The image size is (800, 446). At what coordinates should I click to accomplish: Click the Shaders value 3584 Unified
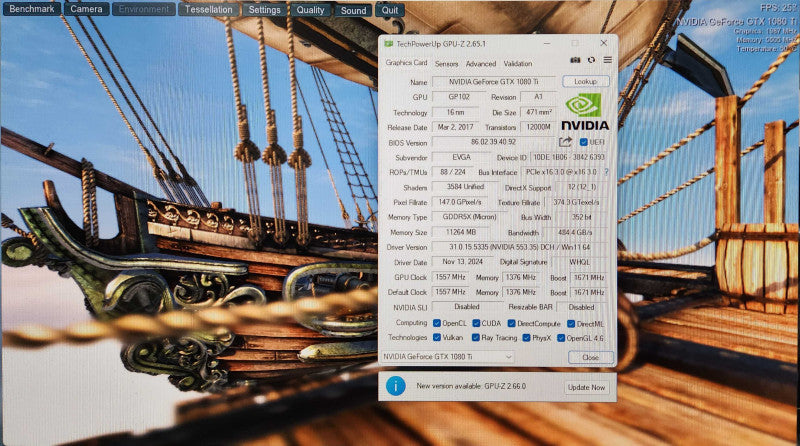pos(465,187)
